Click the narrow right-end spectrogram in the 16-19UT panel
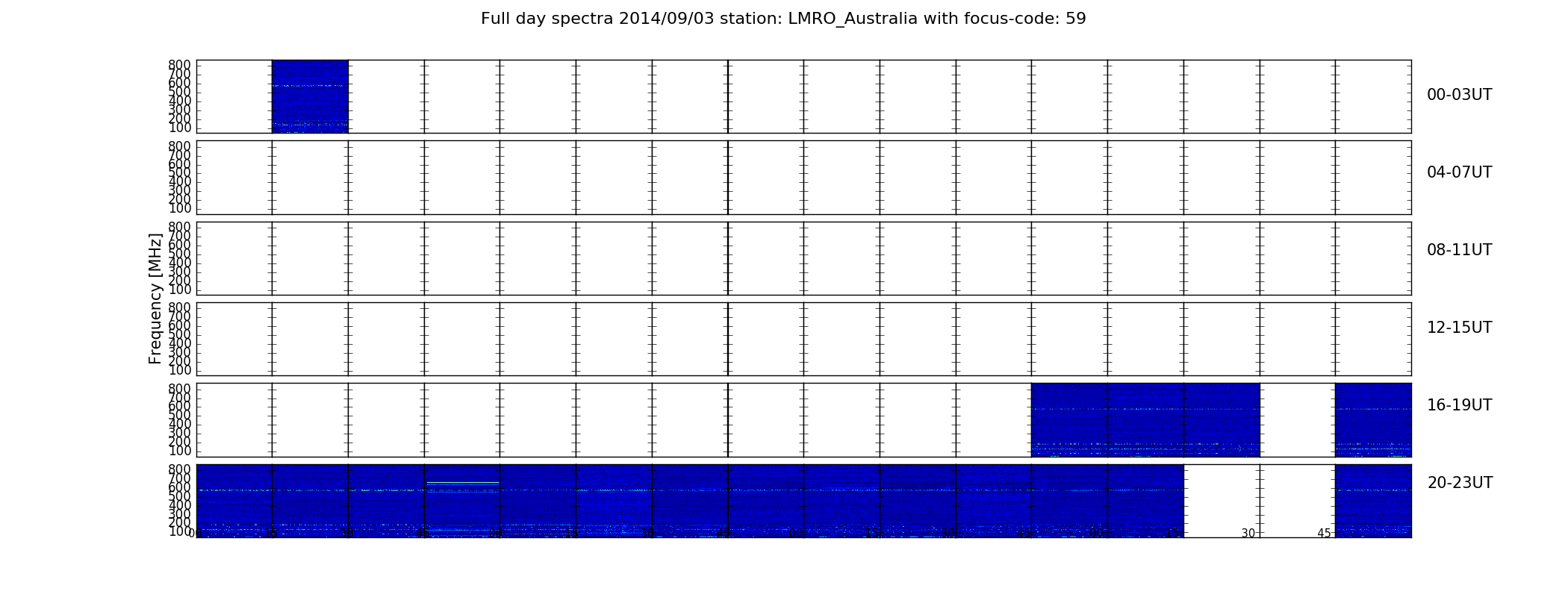The width and height of the screenshot is (1568, 597). [x=1373, y=419]
